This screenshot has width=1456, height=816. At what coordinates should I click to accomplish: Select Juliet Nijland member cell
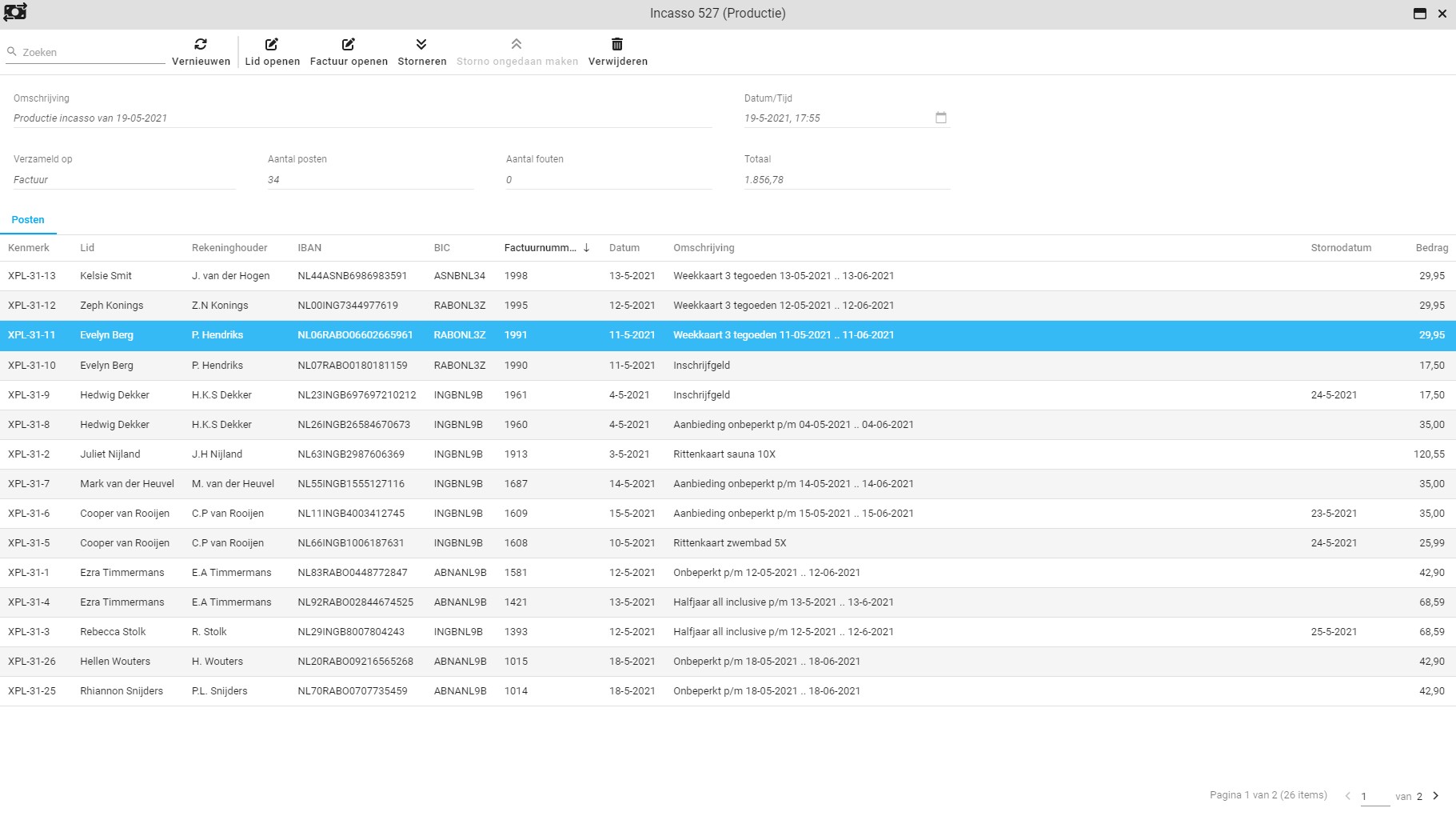click(x=110, y=454)
